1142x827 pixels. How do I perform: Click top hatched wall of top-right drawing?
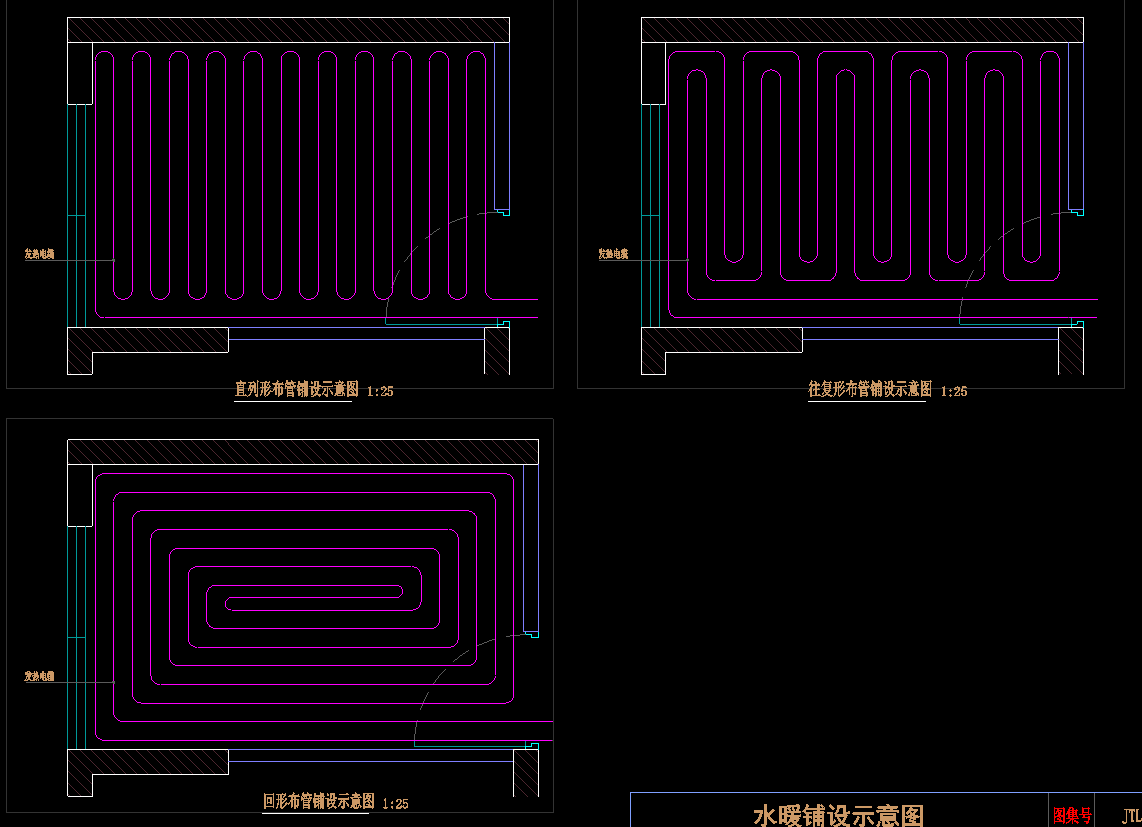coord(862,30)
